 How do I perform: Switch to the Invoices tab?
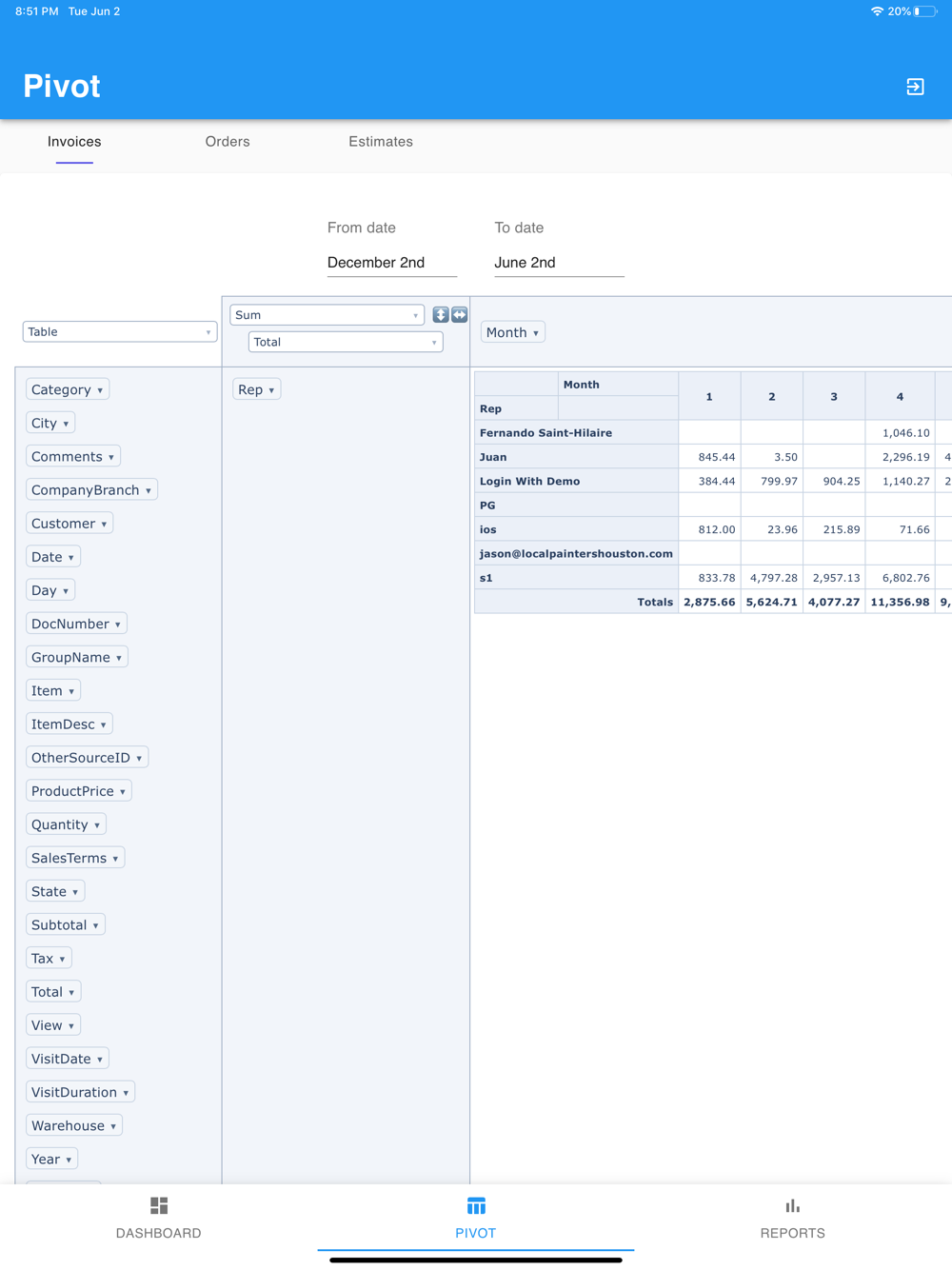point(74,142)
